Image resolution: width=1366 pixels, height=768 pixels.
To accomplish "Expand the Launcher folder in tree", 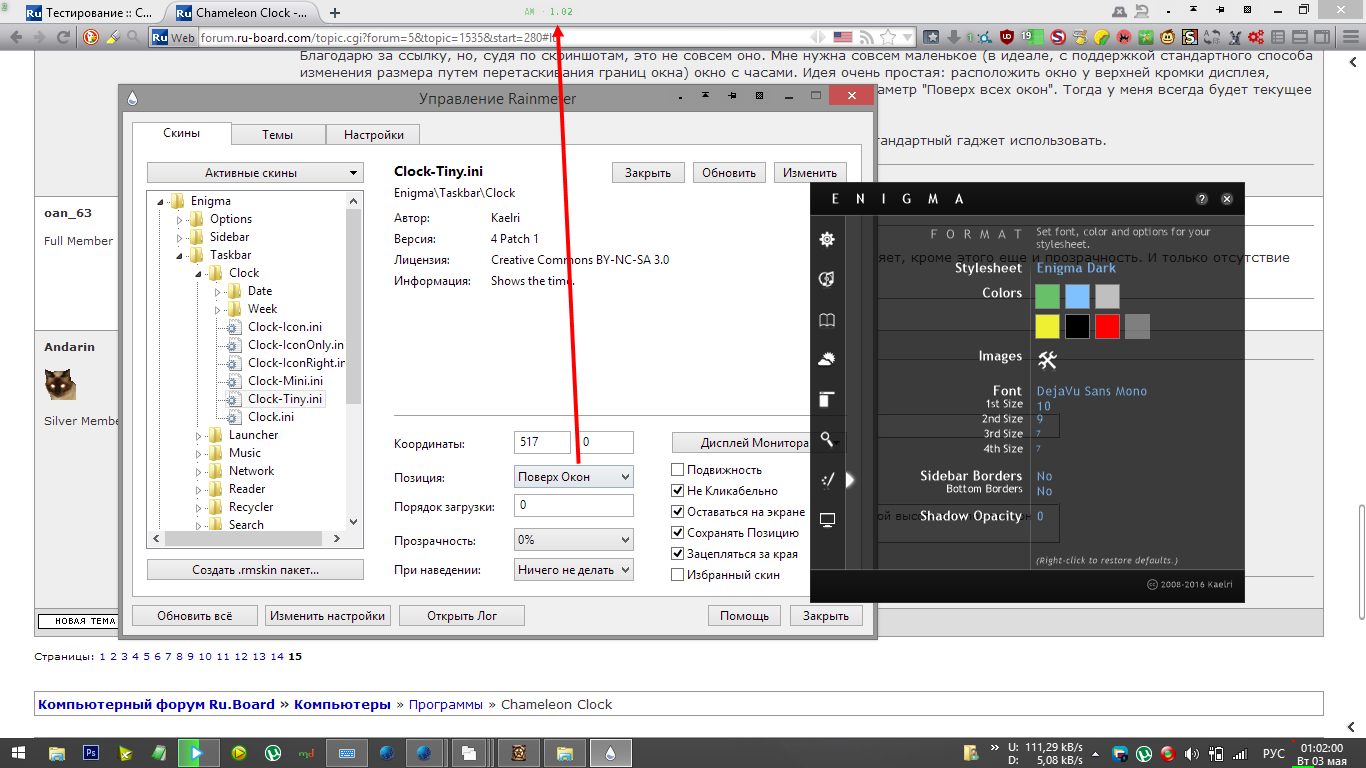I will (x=200, y=435).
